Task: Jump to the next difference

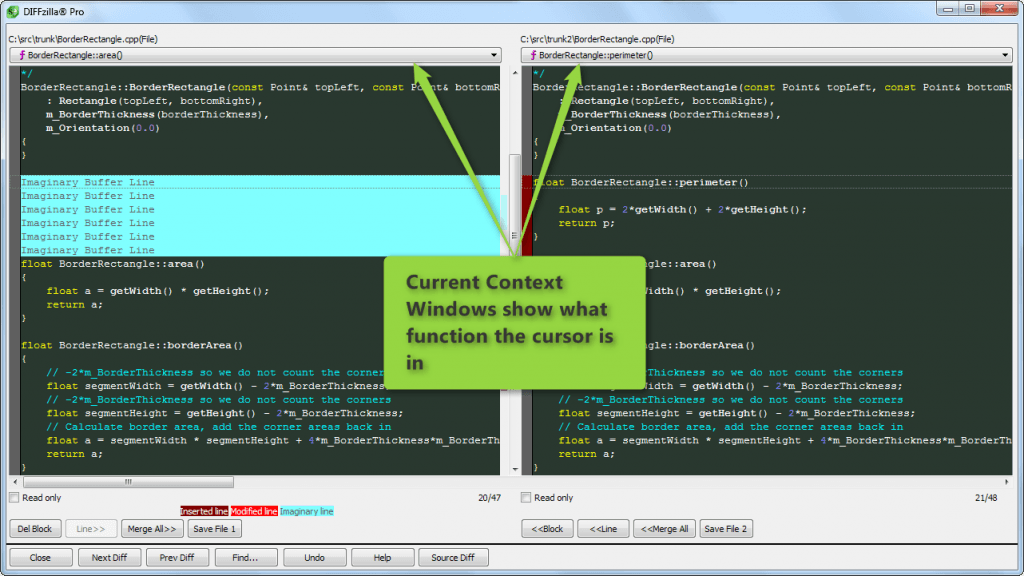Action: click(109, 557)
